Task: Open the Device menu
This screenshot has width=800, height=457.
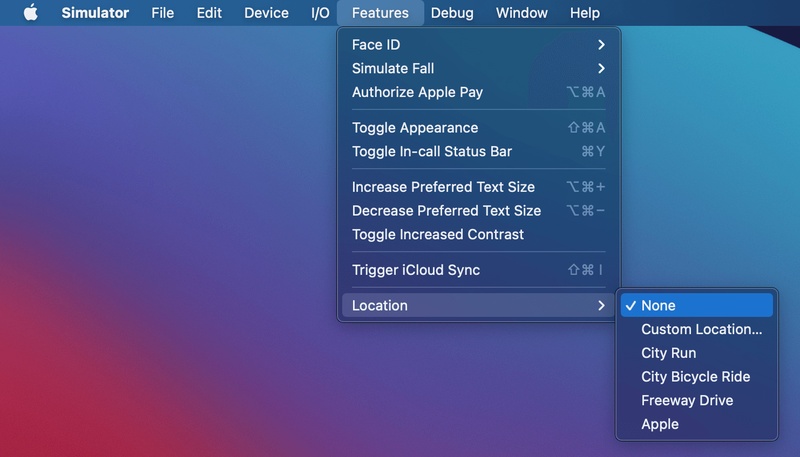Action: click(266, 13)
